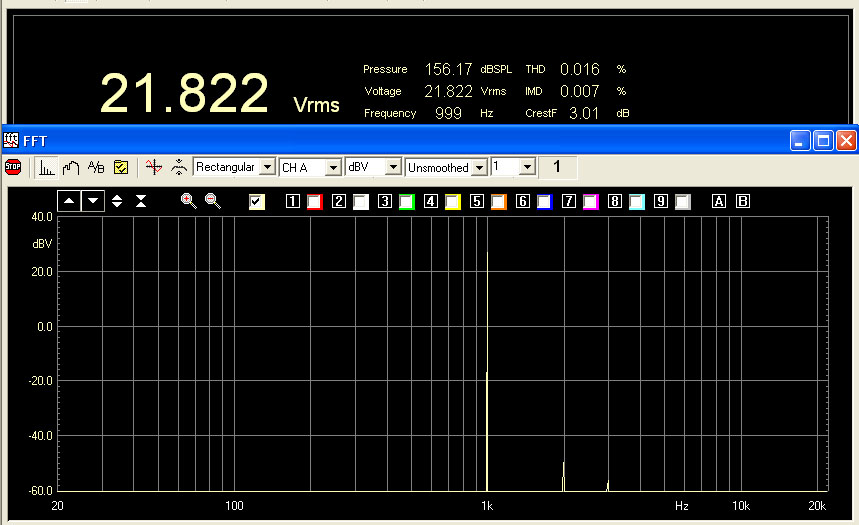
Task: Click the red waveform cursor icon
Action: click(x=153, y=167)
